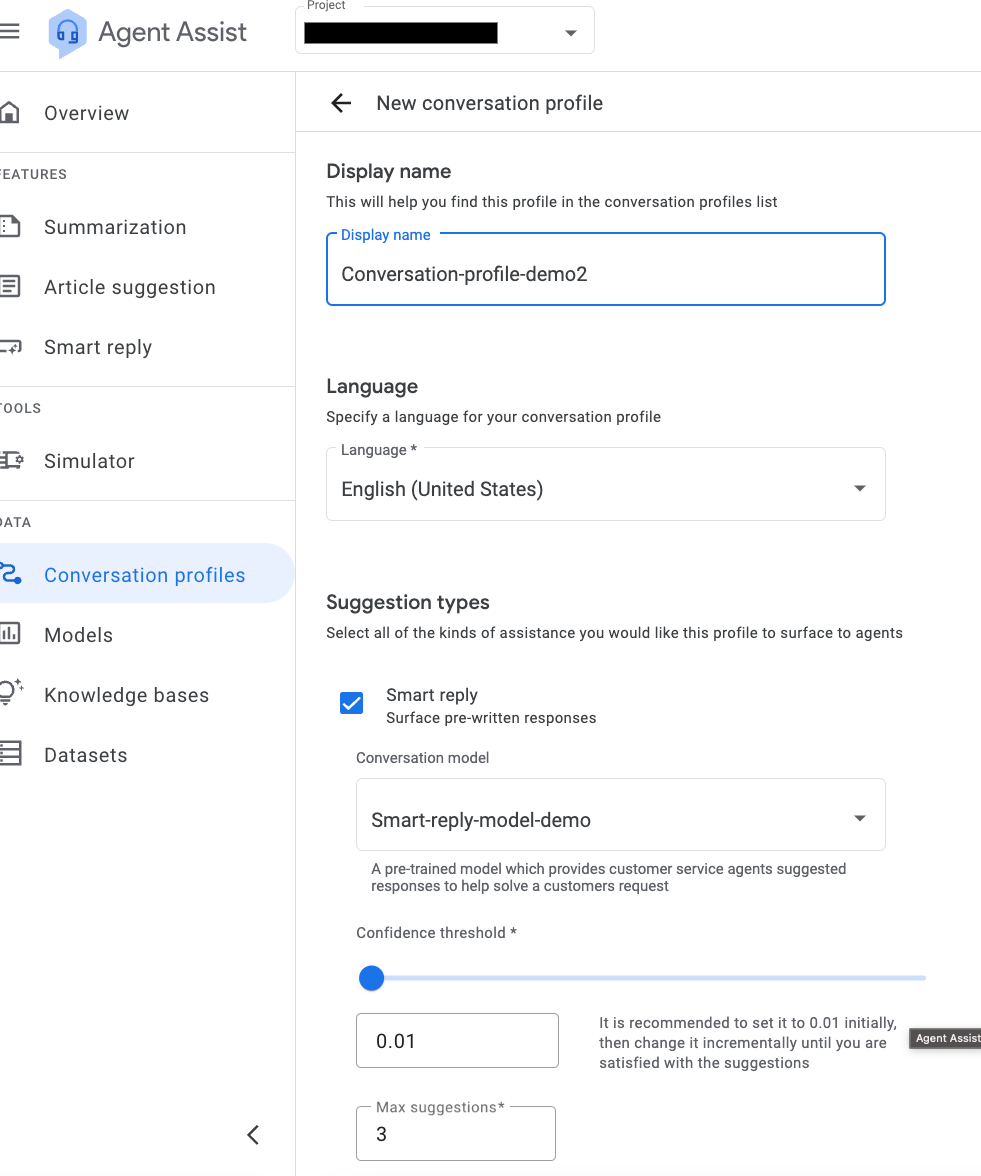This screenshot has height=1176, width=981.
Task: Open the Project selector dropdown
Action: point(445,32)
